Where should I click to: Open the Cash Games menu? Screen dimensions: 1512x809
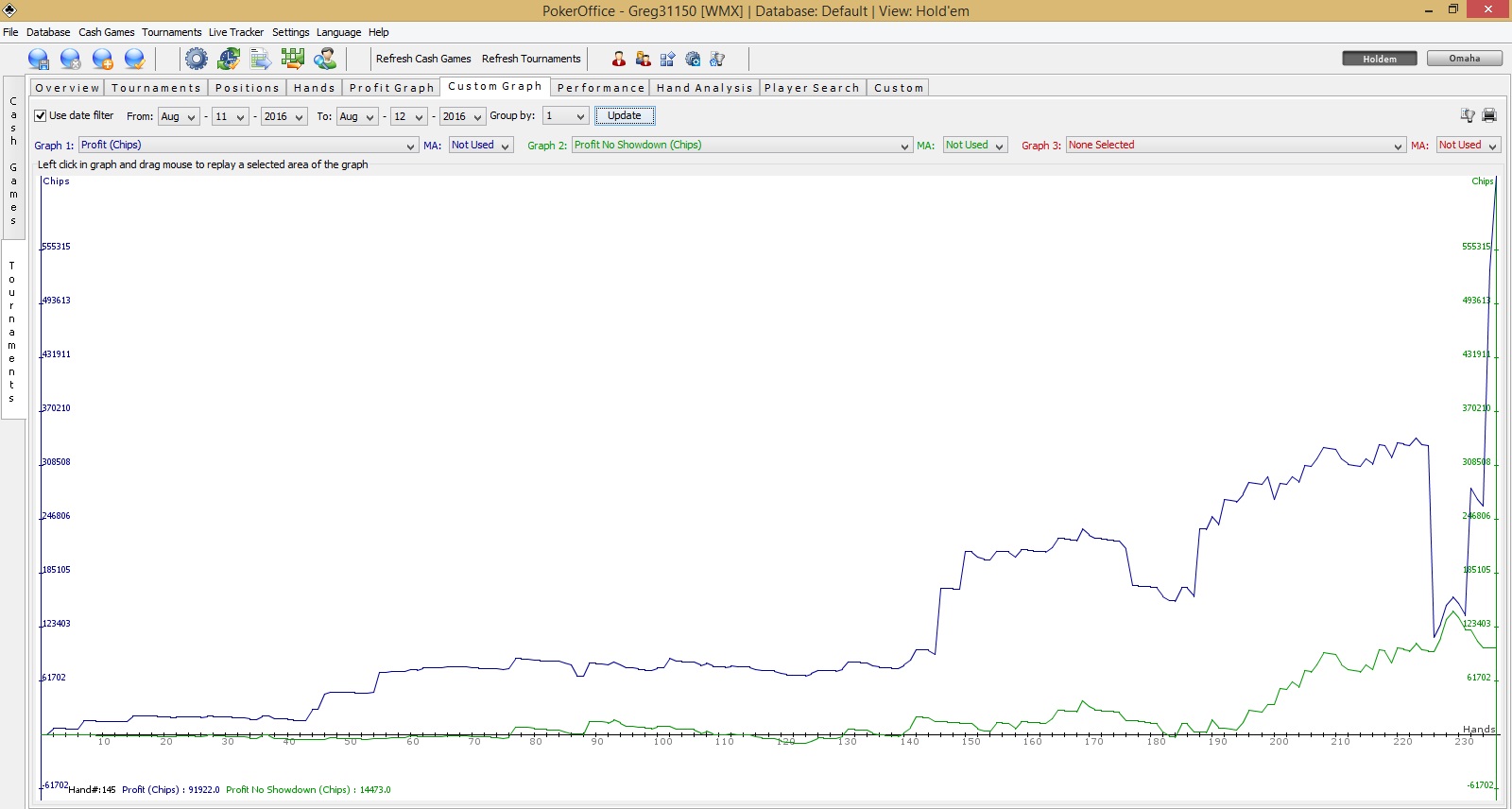[x=107, y=32]
